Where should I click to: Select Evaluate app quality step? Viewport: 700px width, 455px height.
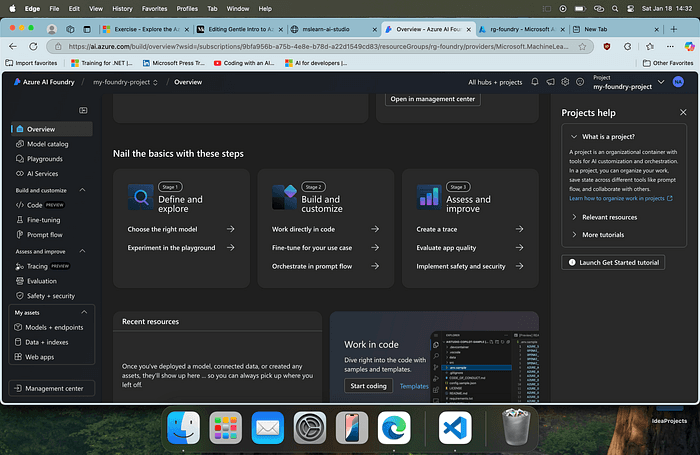[x=470, y=248]
